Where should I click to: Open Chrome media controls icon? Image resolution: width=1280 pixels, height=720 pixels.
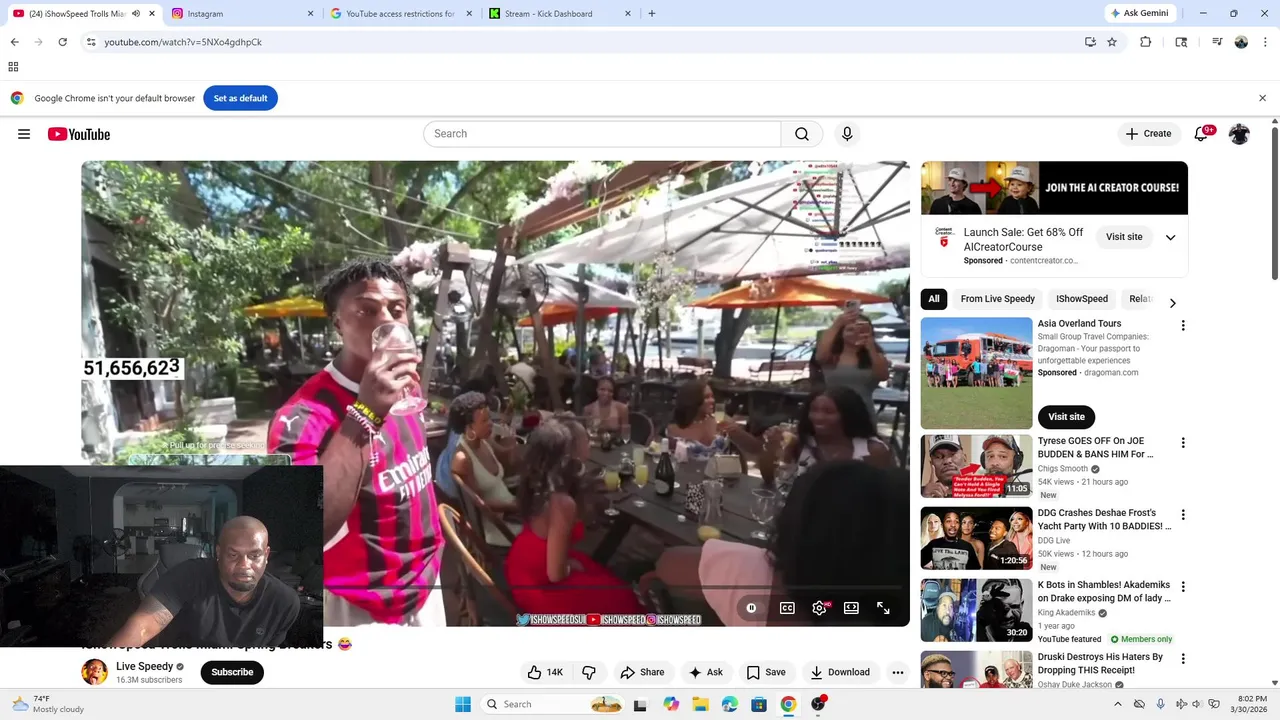[1217, 42]
